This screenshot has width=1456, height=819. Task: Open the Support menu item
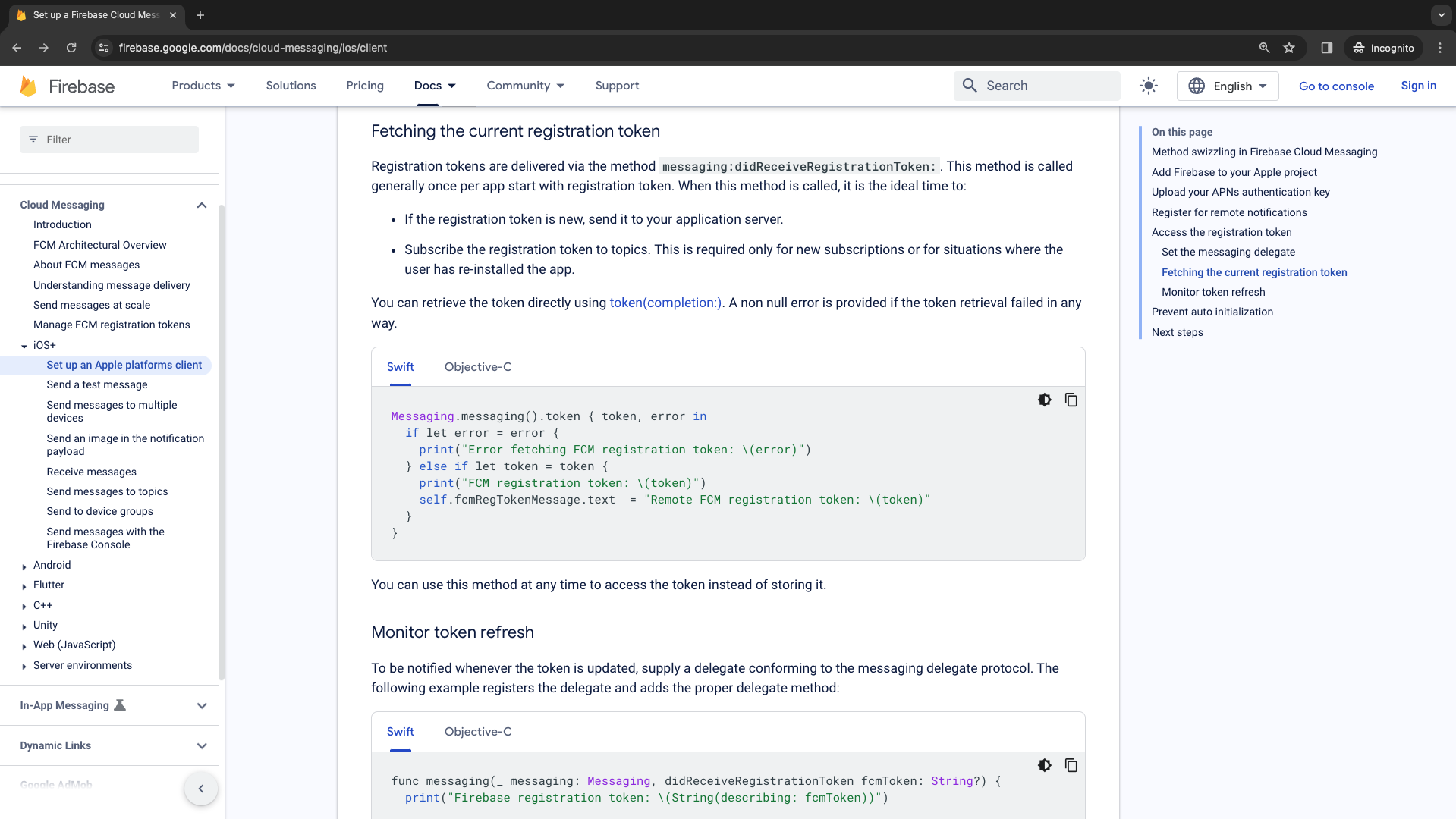coord(617,86)
